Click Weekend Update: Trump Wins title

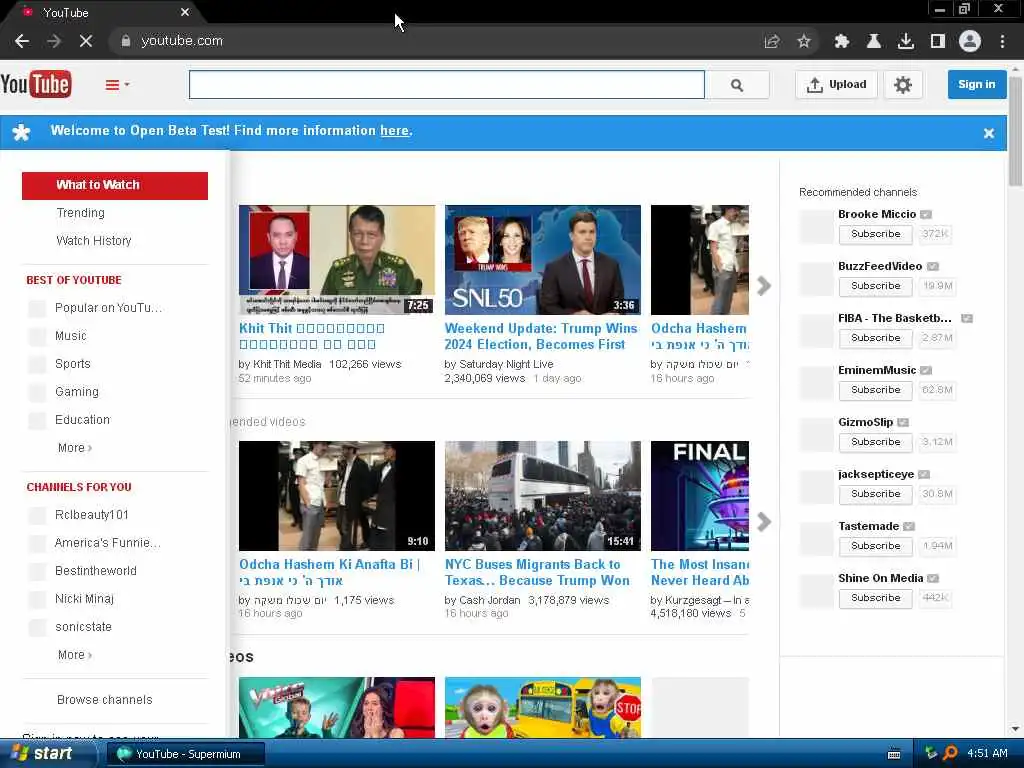[x=541, y=336]
